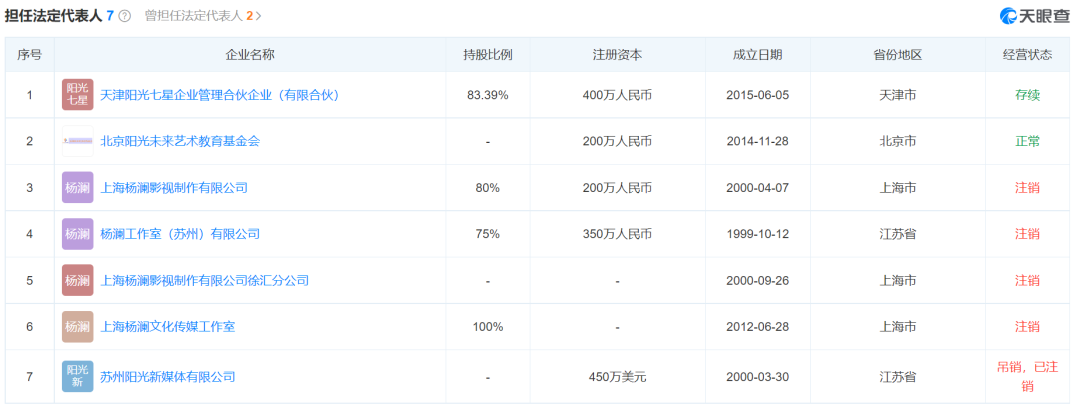This screenshot has height=412, width=1080.
Task: Click the 天津市 region cell
Action: pos(897,95)
